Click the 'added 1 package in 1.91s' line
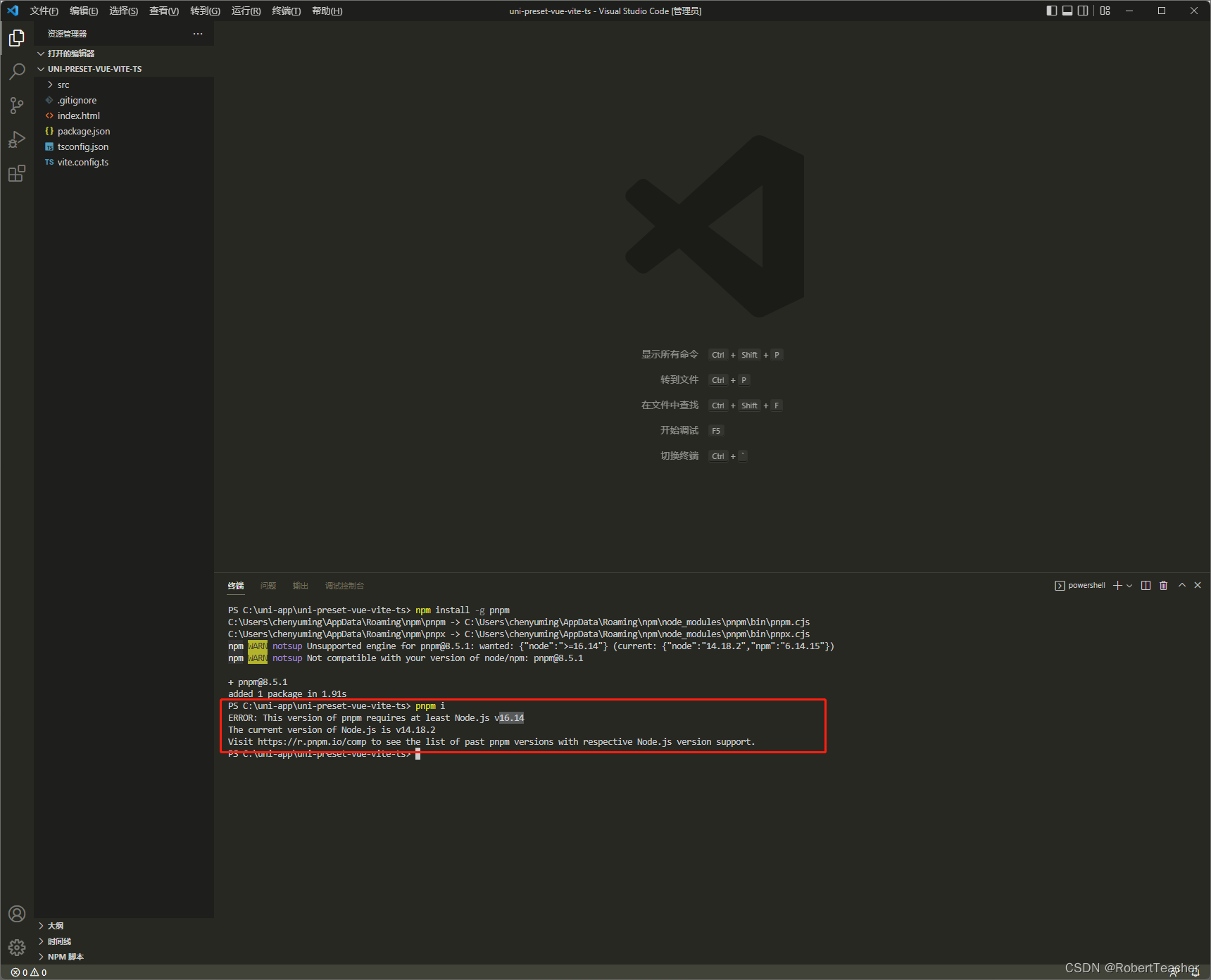 pos(287,694)
